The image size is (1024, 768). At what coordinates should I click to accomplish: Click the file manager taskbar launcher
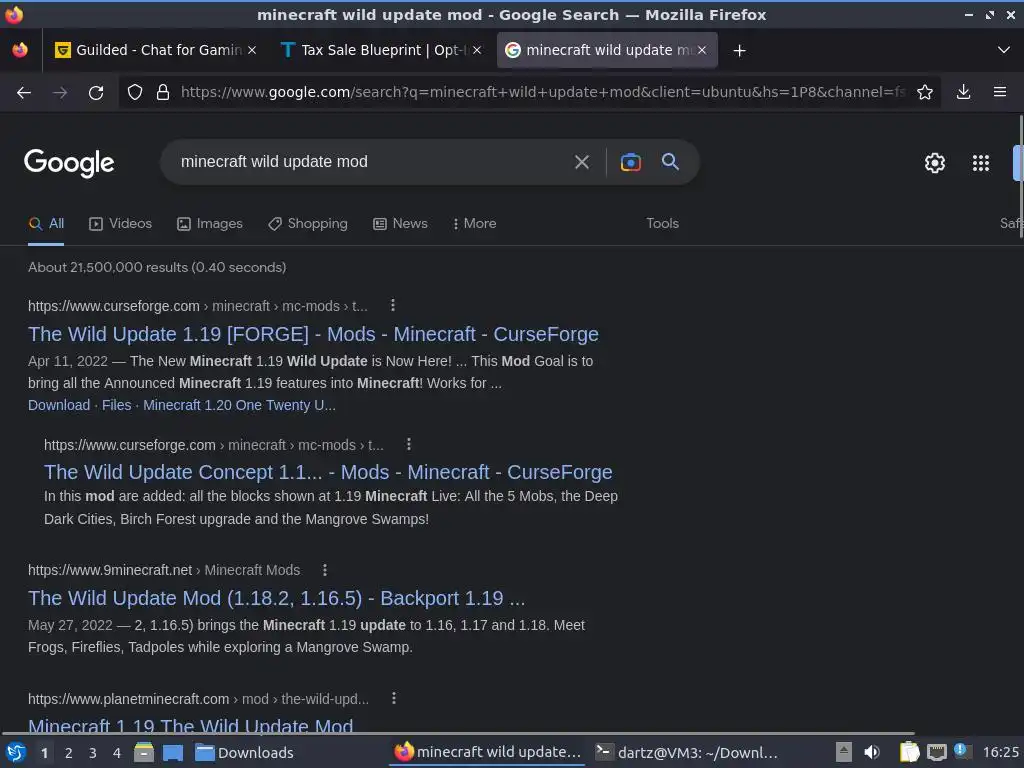click(144, 753)
